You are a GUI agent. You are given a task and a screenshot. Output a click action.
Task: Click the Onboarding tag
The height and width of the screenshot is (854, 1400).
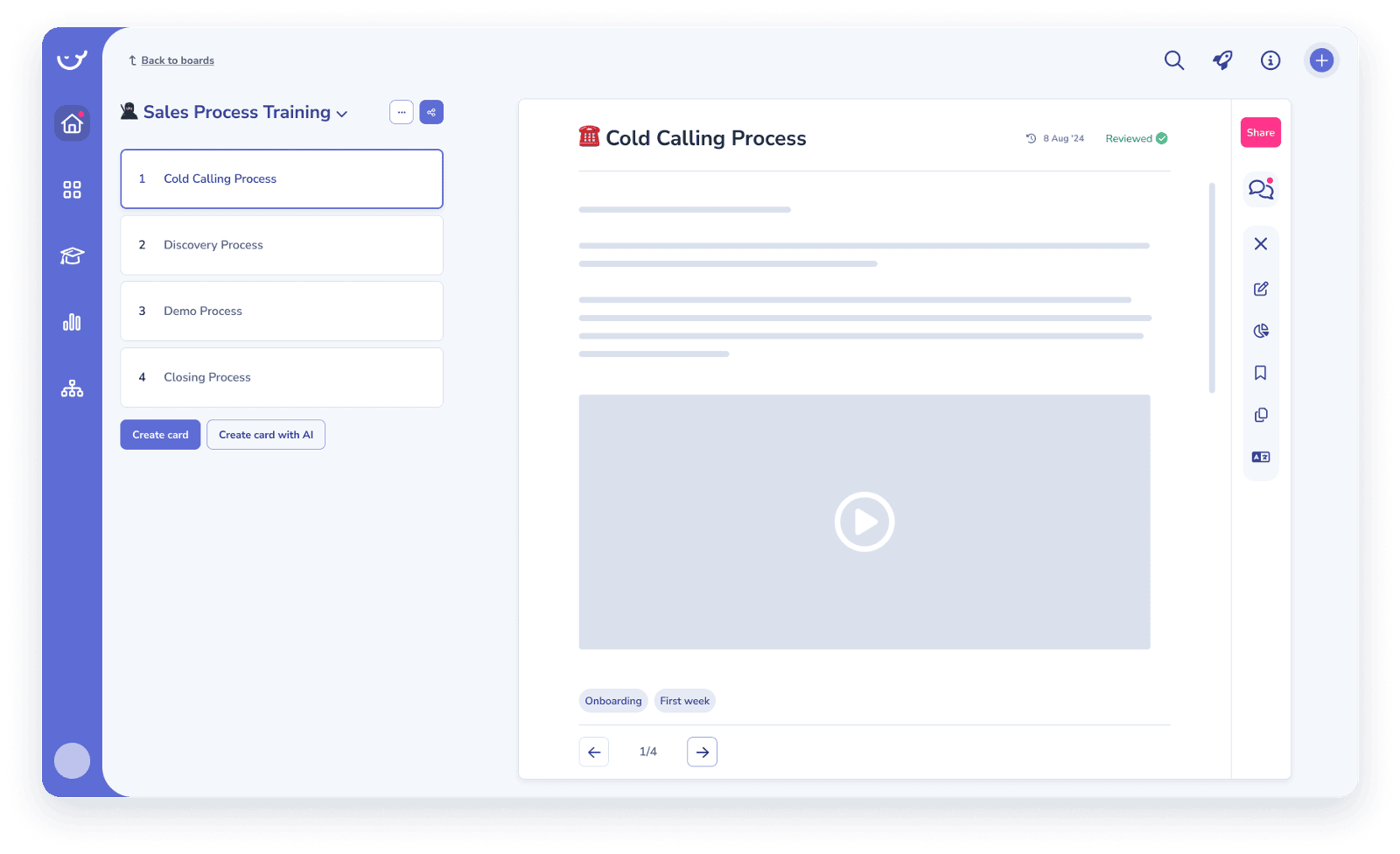613,701
